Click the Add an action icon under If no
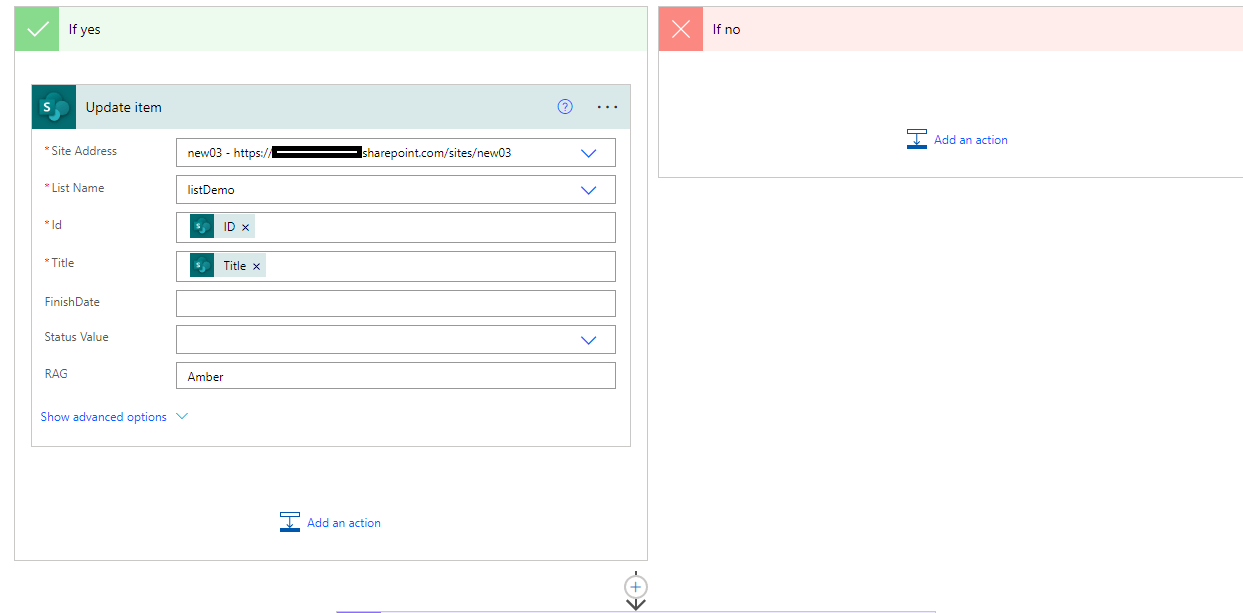 pyautogui.click(x=917, y=139)
